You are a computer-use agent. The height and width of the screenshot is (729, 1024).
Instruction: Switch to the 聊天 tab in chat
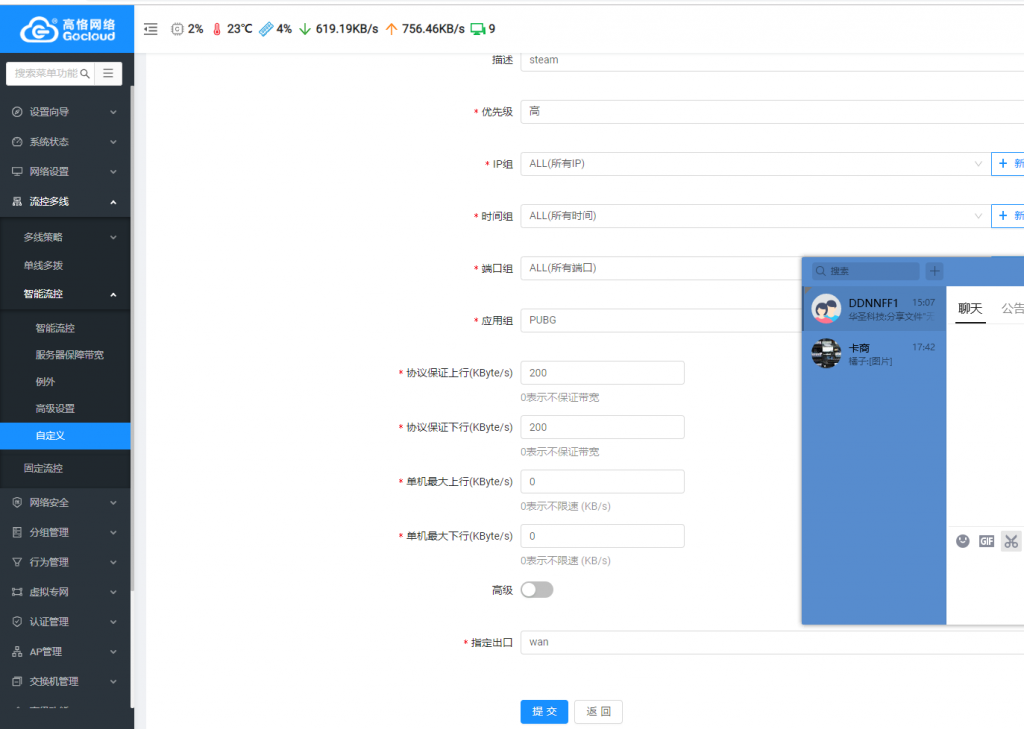pos(970,309)
